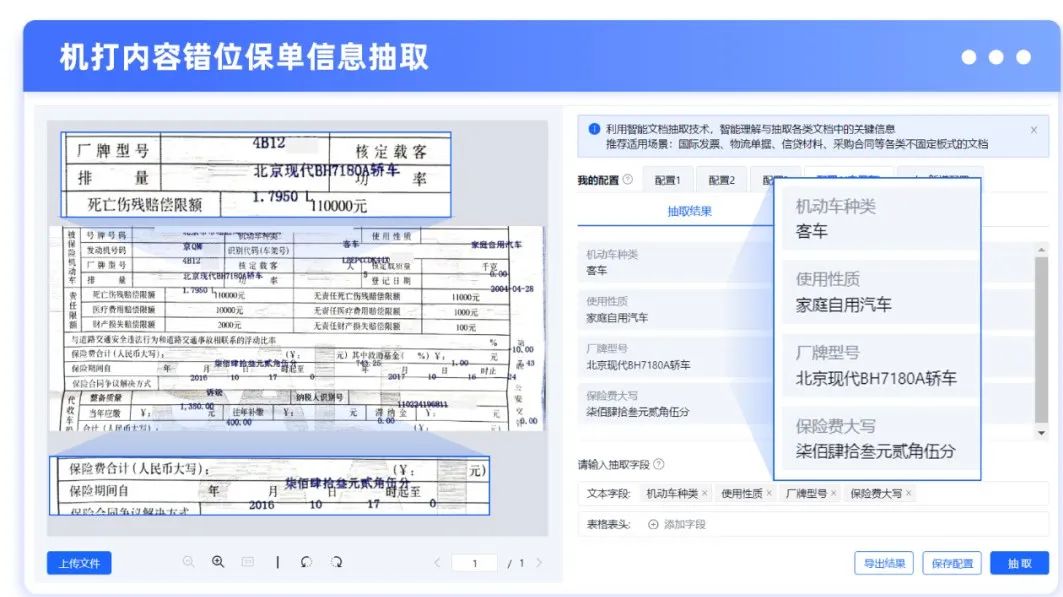Click extracted value 家庭自用汽车 in results list
This screenshot has width=1063, height=597.
tap(617, 317)
